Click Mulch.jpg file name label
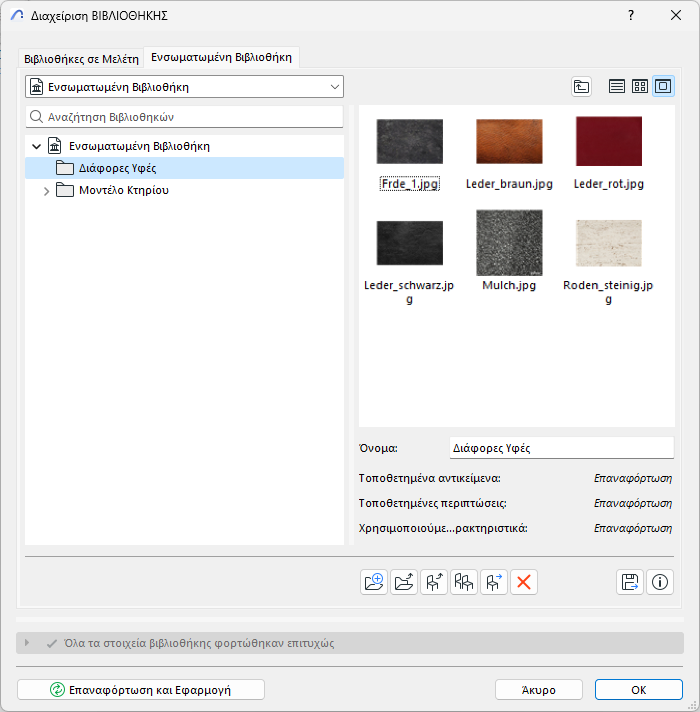700x712 pixels. click(509, 285)
